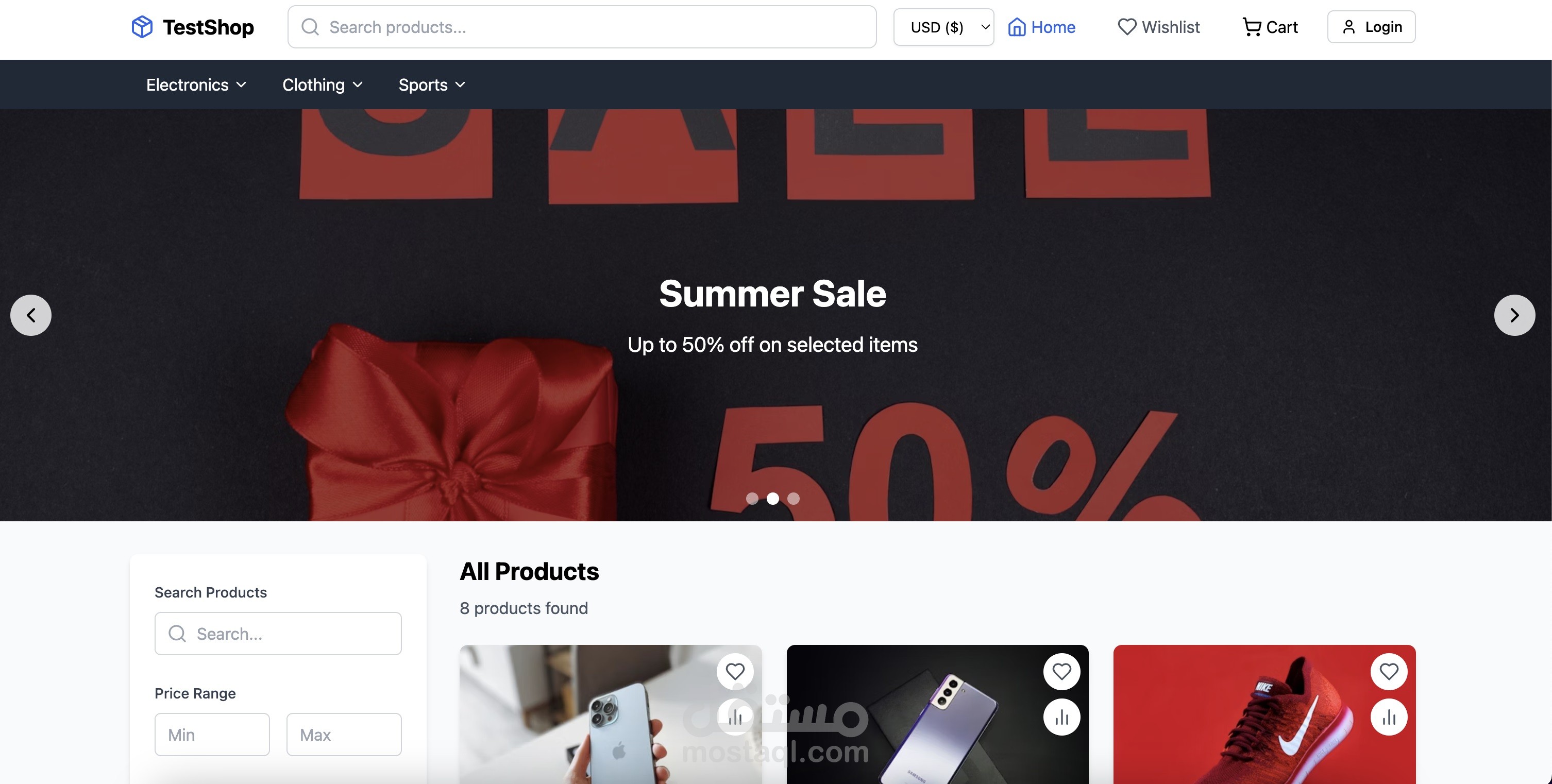Viewport: 1552px width, 784px height.
Task: Click the wishlist heart icon on iPhone product
Action: pyautogui.click(x=734, y=671)
